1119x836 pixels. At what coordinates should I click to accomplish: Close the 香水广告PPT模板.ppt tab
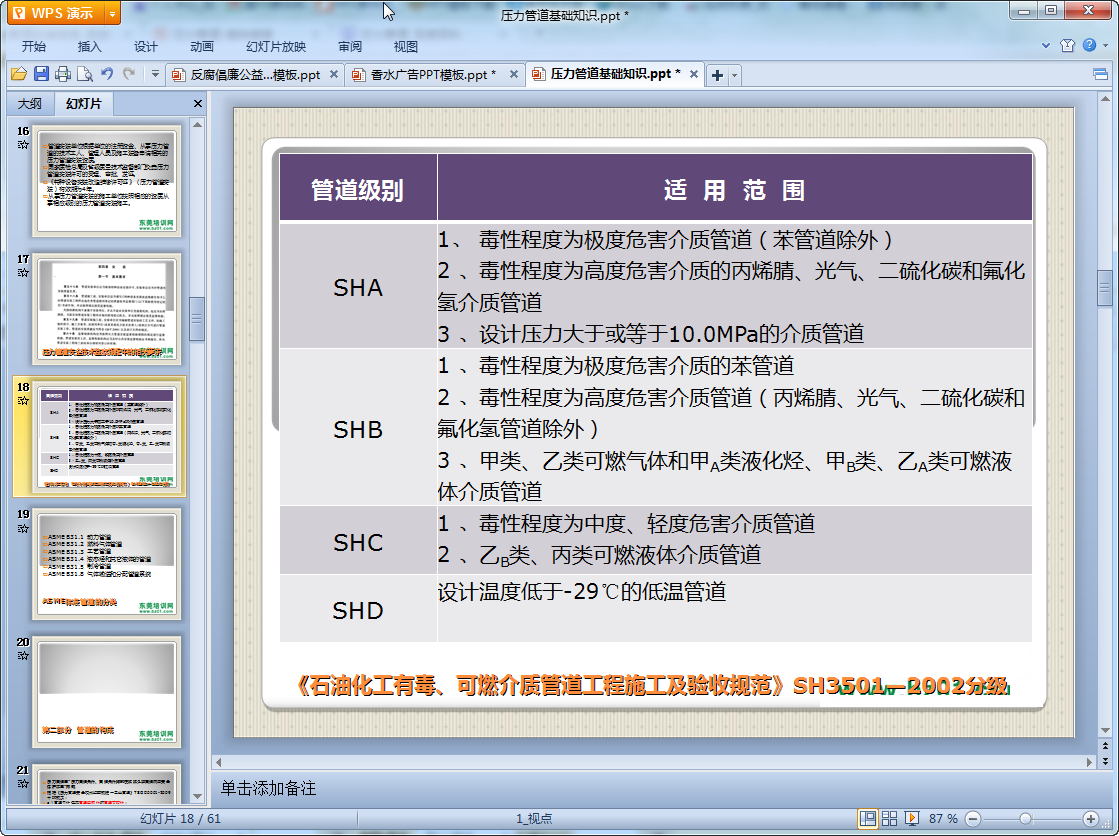click(x=513, y=74)
